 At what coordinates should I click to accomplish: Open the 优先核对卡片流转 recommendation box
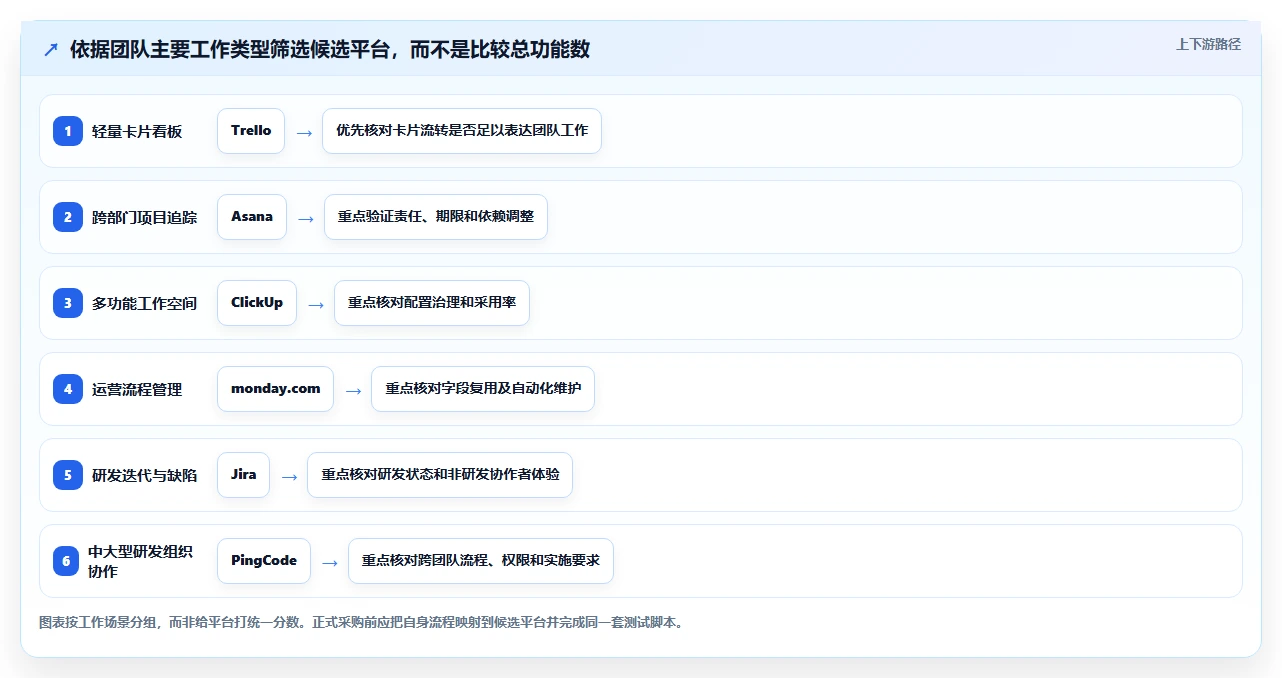tap(462, 131)
